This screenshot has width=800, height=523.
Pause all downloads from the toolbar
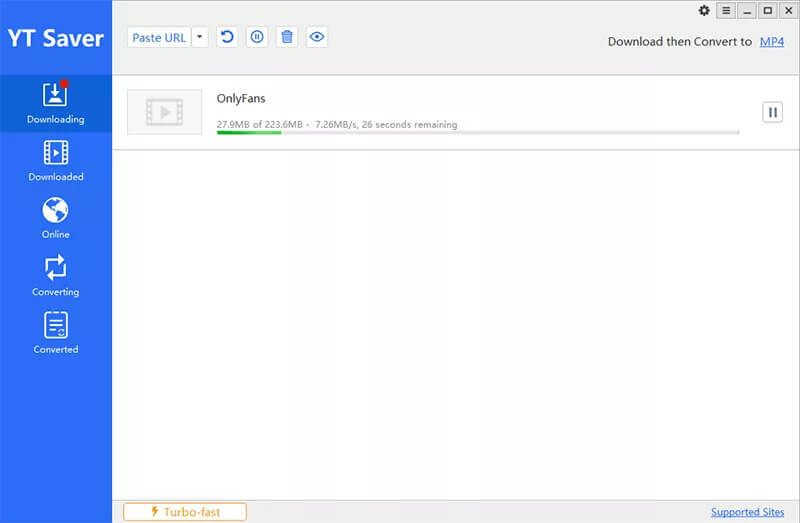[257, 37]
